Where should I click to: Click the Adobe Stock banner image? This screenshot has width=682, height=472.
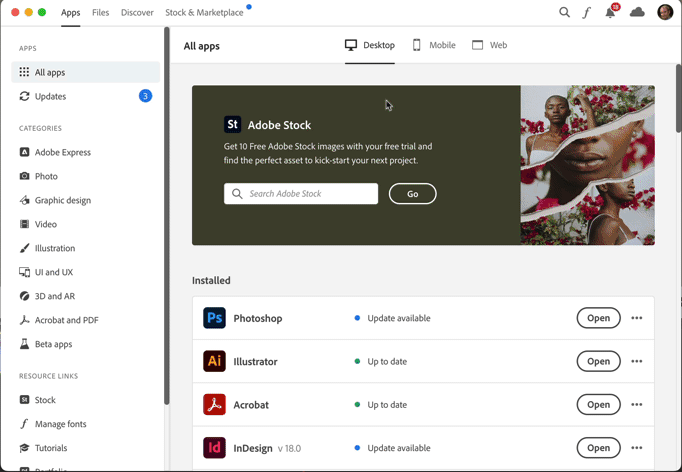coord(588,165)
